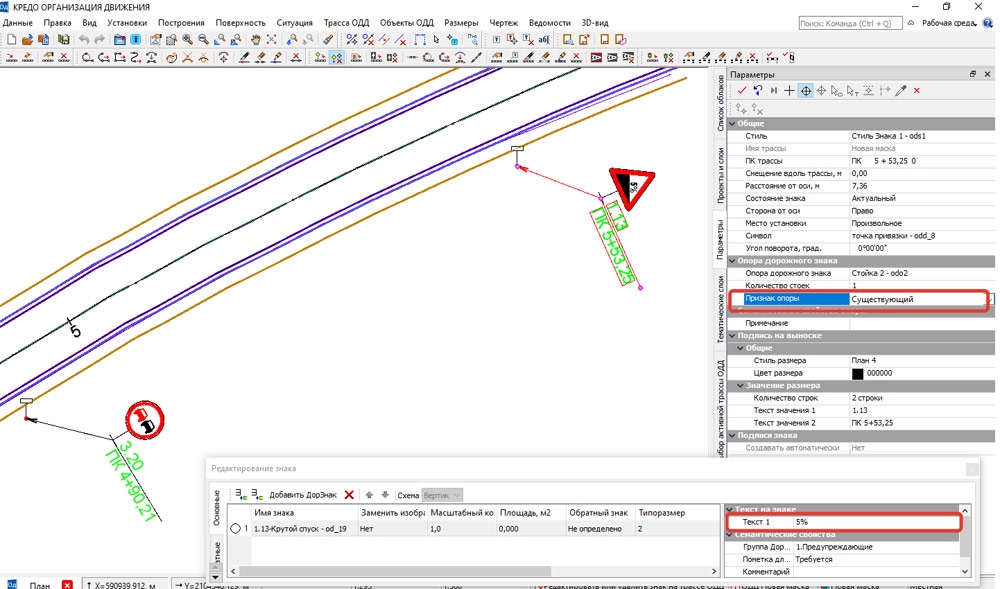Click the Рабочая среда button
1000x589 pixels.
(x=950, y=22)
